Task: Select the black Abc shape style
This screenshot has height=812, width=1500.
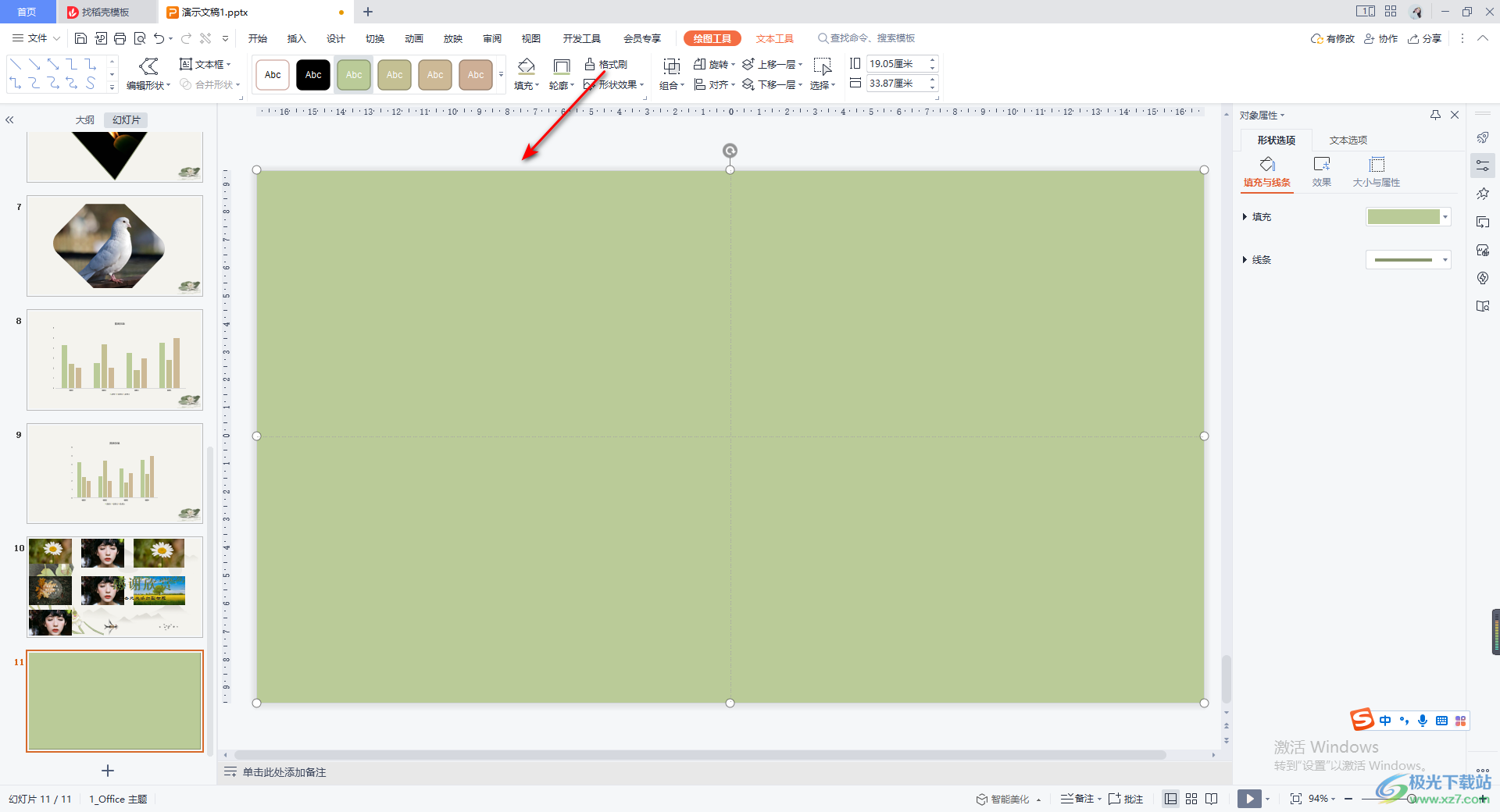Action: point(313,75)
